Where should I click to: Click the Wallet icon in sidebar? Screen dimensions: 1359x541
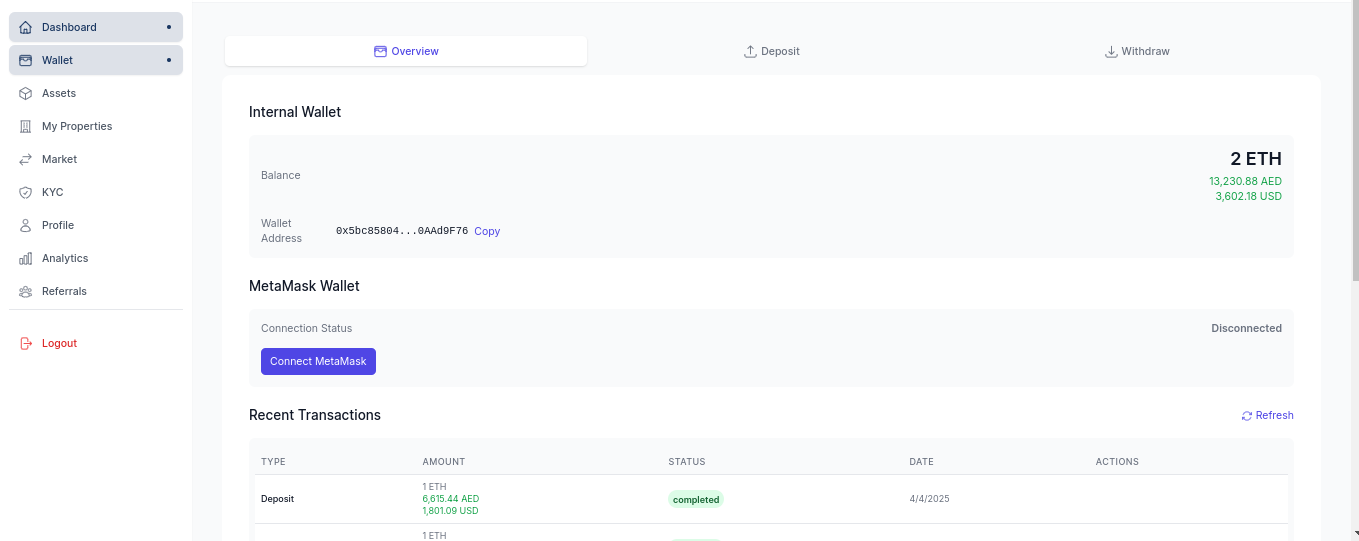tap(26, 60)
